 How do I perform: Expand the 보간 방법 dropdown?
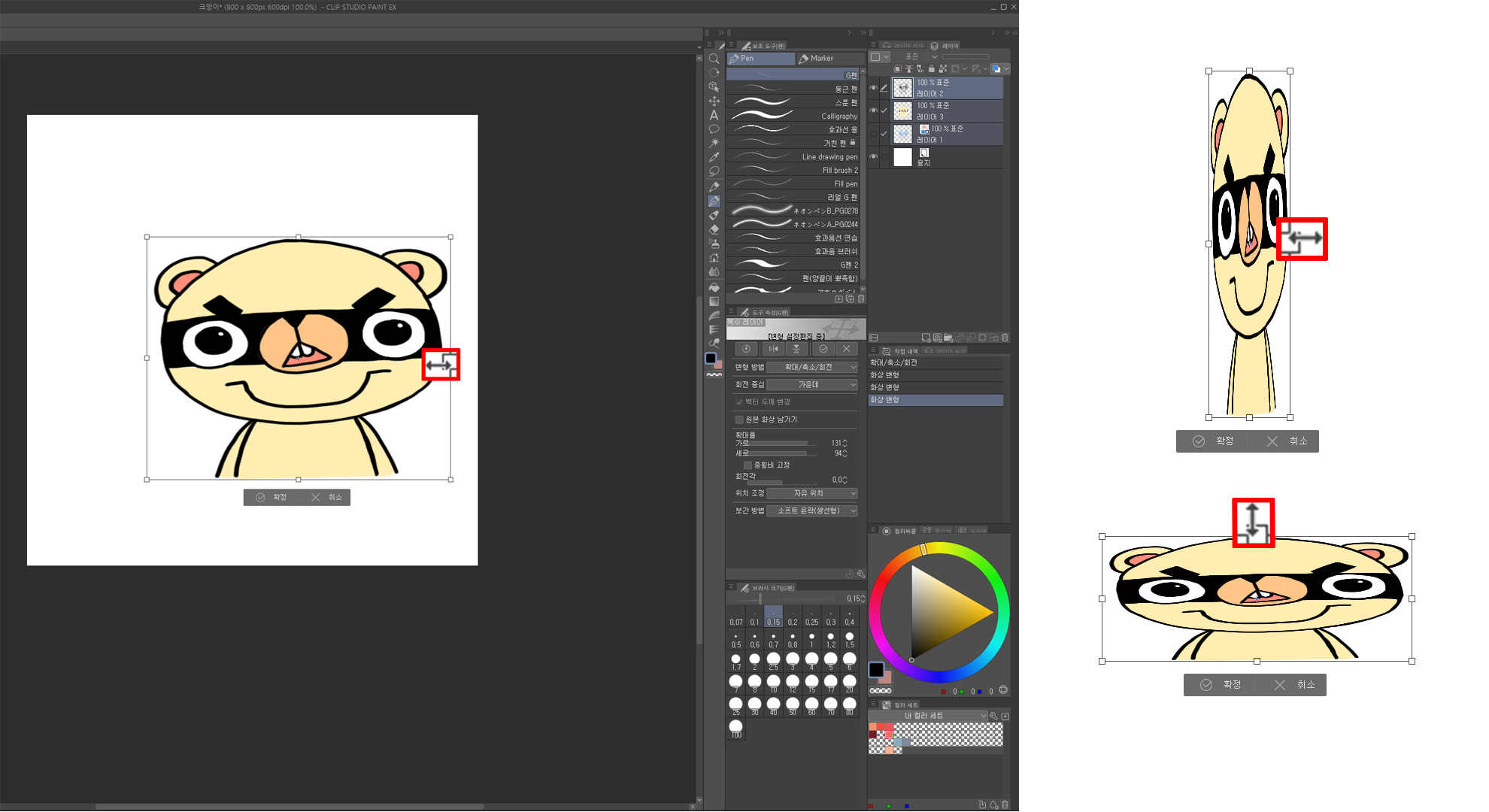tap(812, 511)
